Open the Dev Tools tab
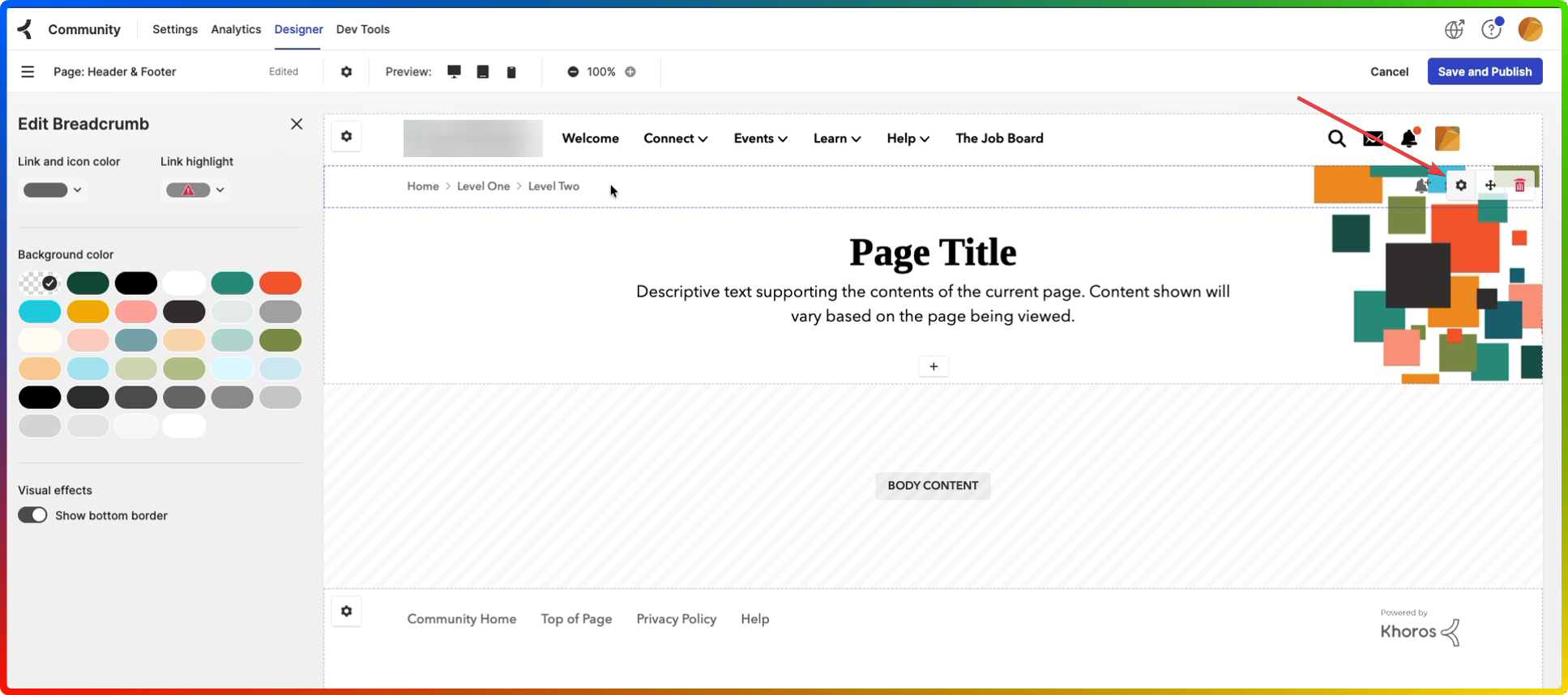 (x=362, y=29)
